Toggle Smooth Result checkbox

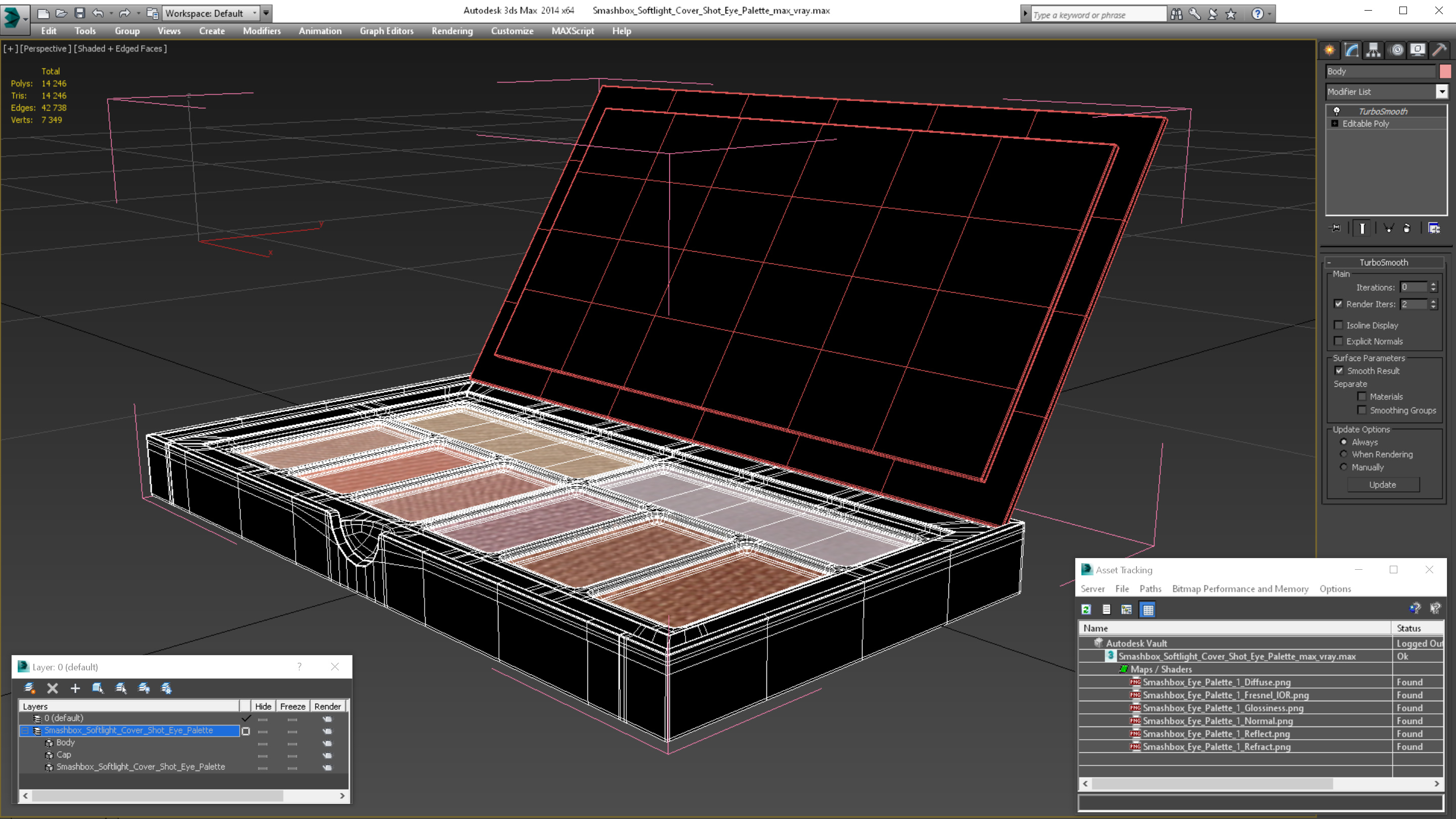pos(1339,371)
